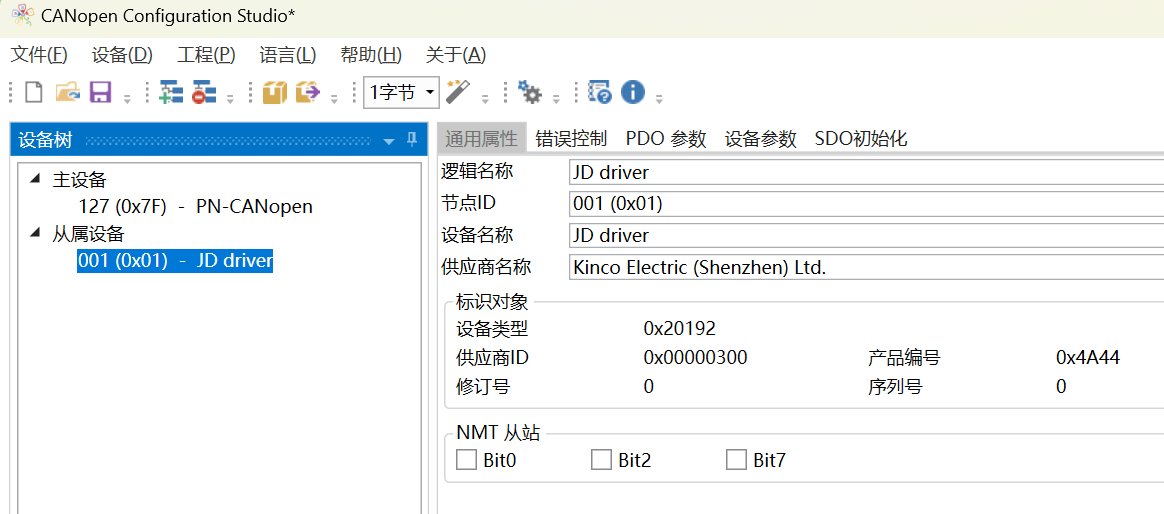Switch to the 通用属性 tab
This screenshot has height=514, width=1164.
pos(481,139)
